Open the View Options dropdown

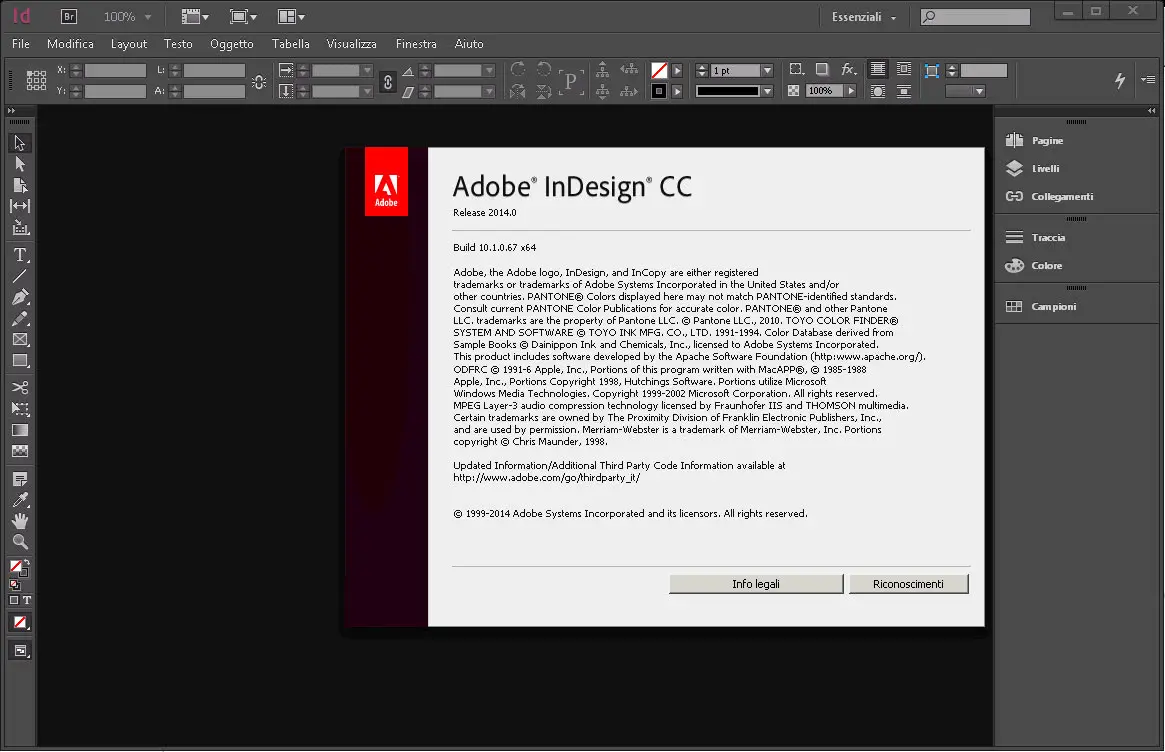[x=195, y=16]
